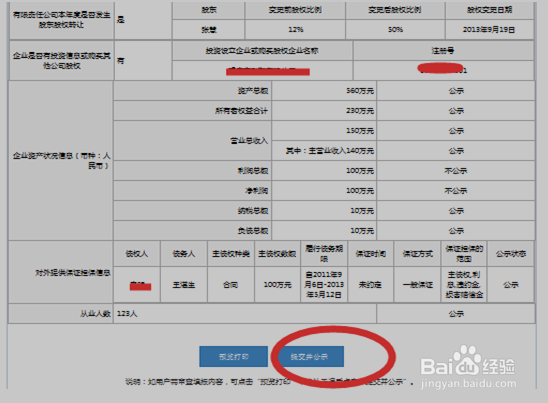Click the guarantee scope cell listing 主债权

pyautogui.click(x=464, y=285)
